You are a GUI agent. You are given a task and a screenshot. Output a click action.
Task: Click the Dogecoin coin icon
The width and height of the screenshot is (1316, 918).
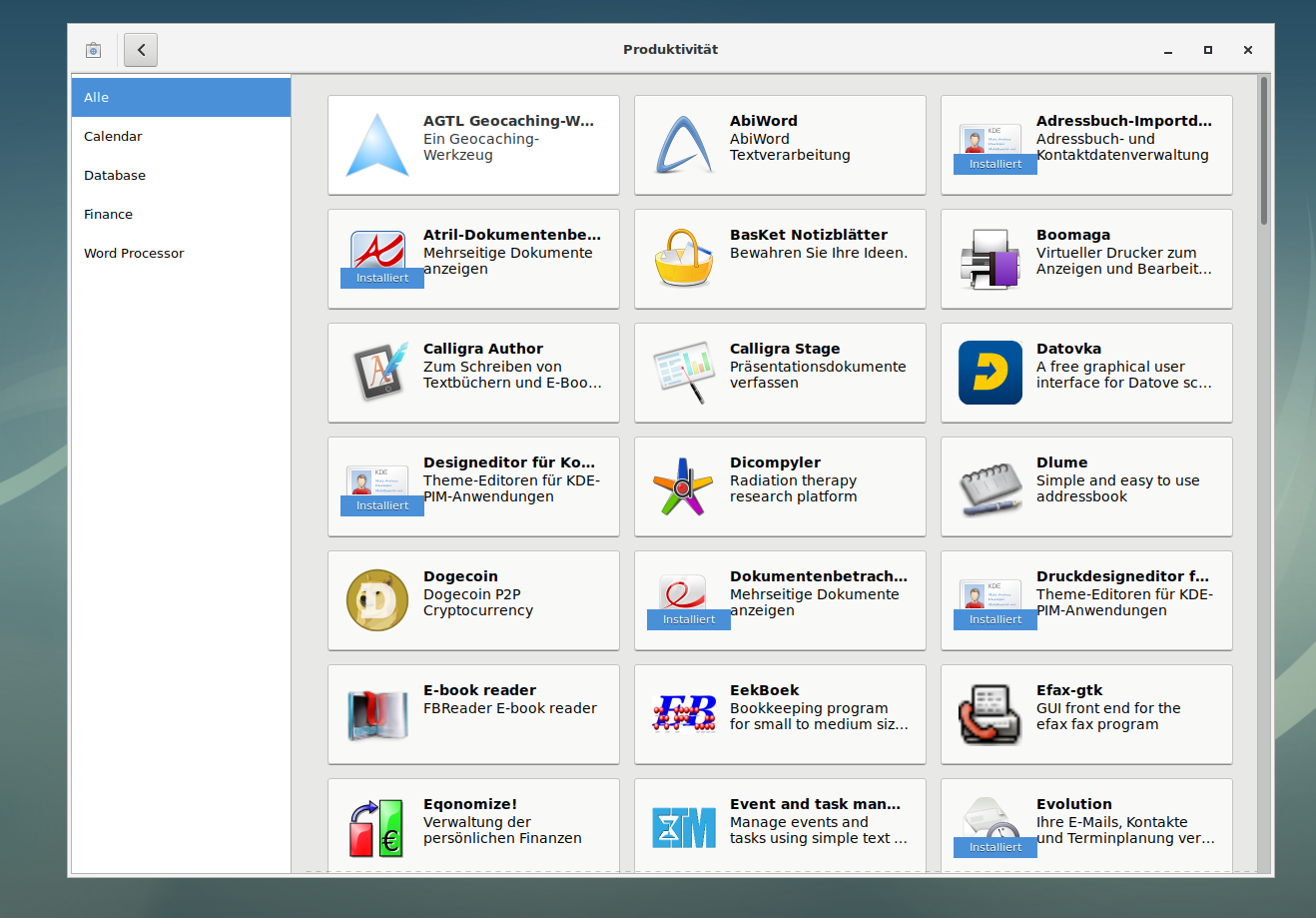pos(377,600)
